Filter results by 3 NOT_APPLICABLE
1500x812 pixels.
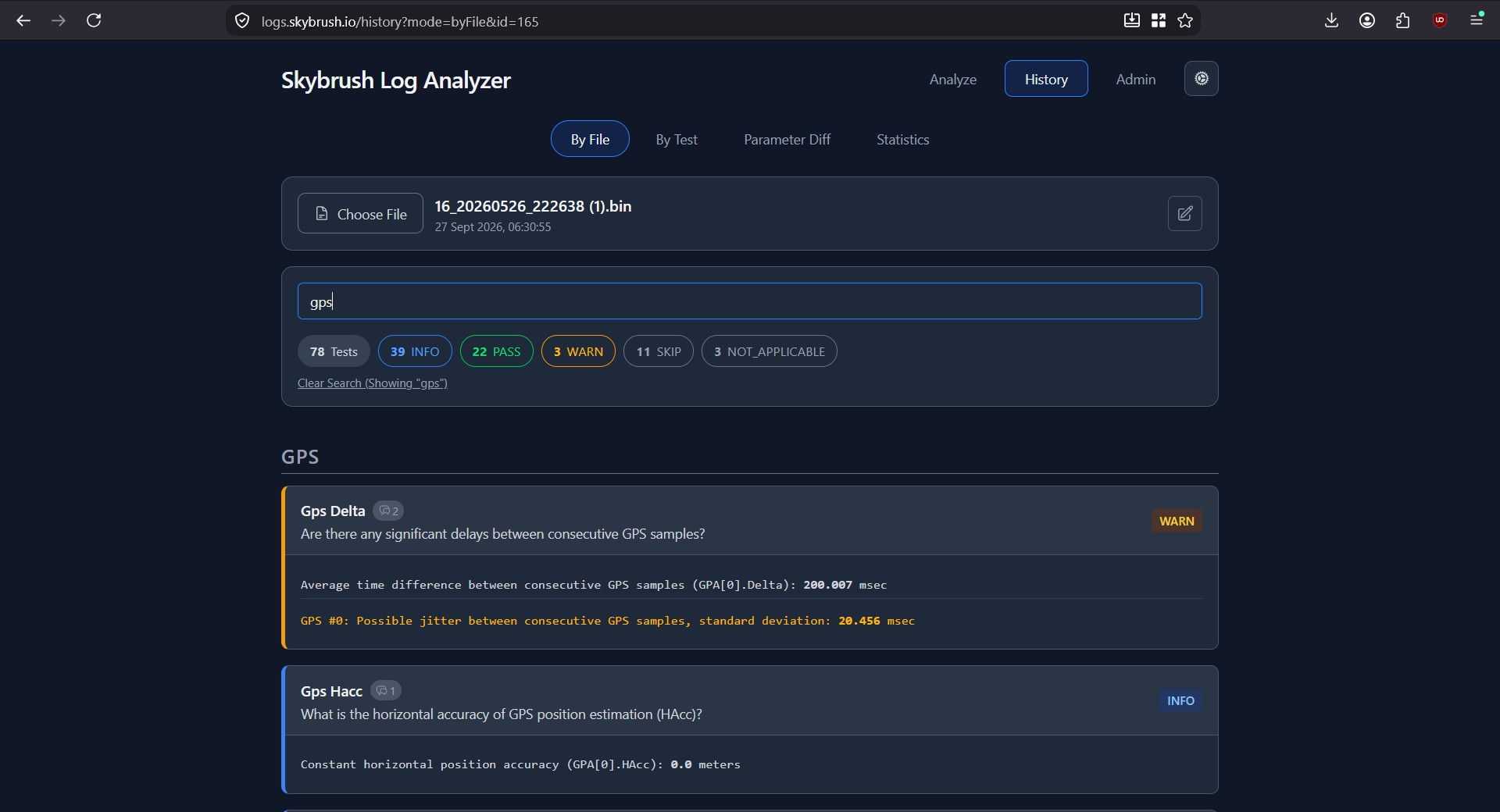[769, 351]
